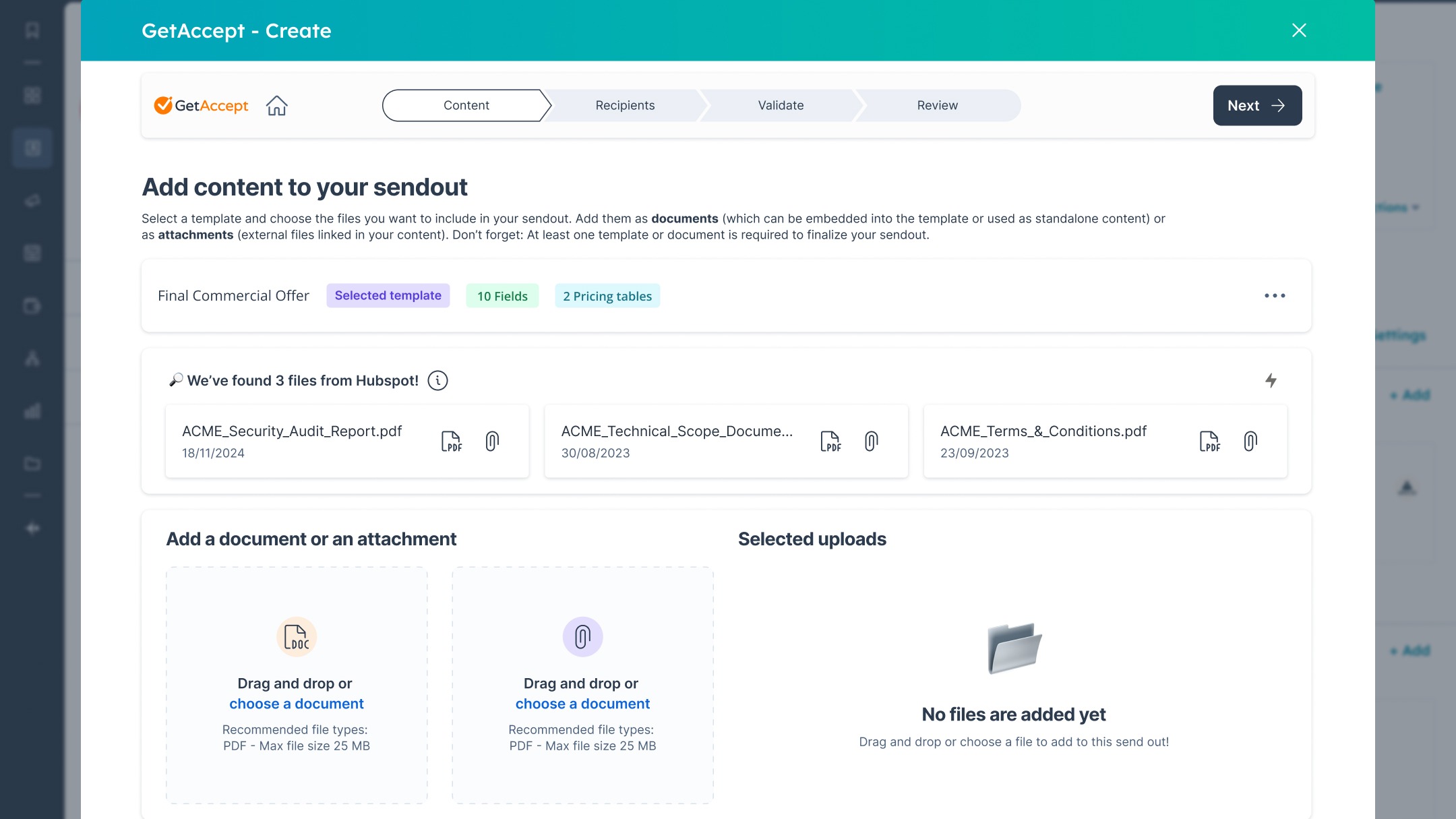
Task: Click the lightning bolt icon in Hubspot files
Action: pyautogui.click(x=1271, y=381)
